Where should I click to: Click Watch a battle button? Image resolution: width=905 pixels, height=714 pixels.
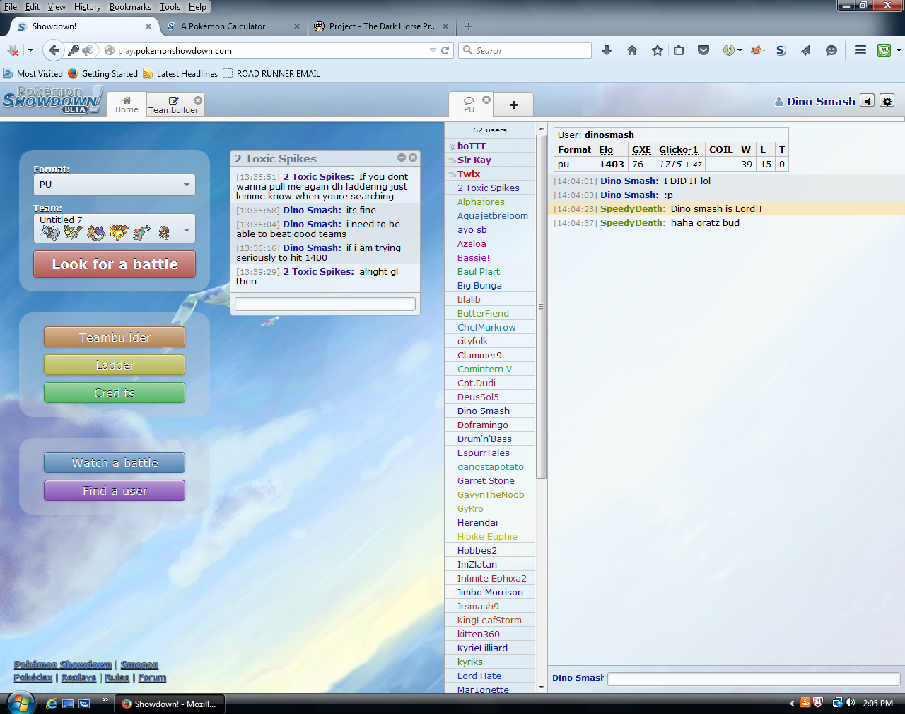point(114,462)
